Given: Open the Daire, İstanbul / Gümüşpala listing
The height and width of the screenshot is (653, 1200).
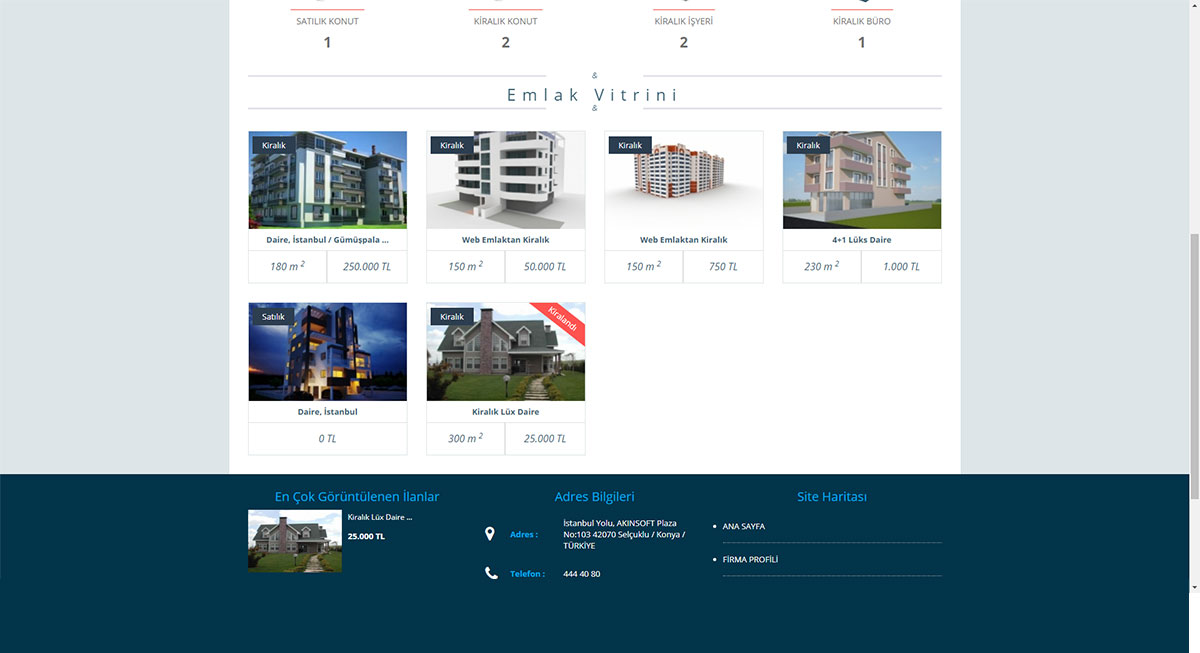Looking at the screenshot, I should click(327, 239).
